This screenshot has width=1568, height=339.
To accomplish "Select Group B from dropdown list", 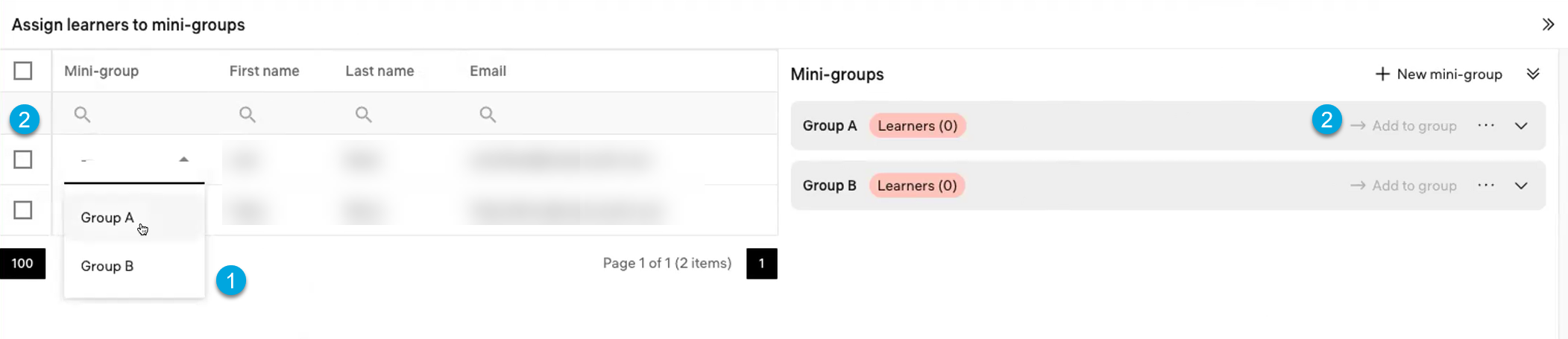I will click(107, 266).
